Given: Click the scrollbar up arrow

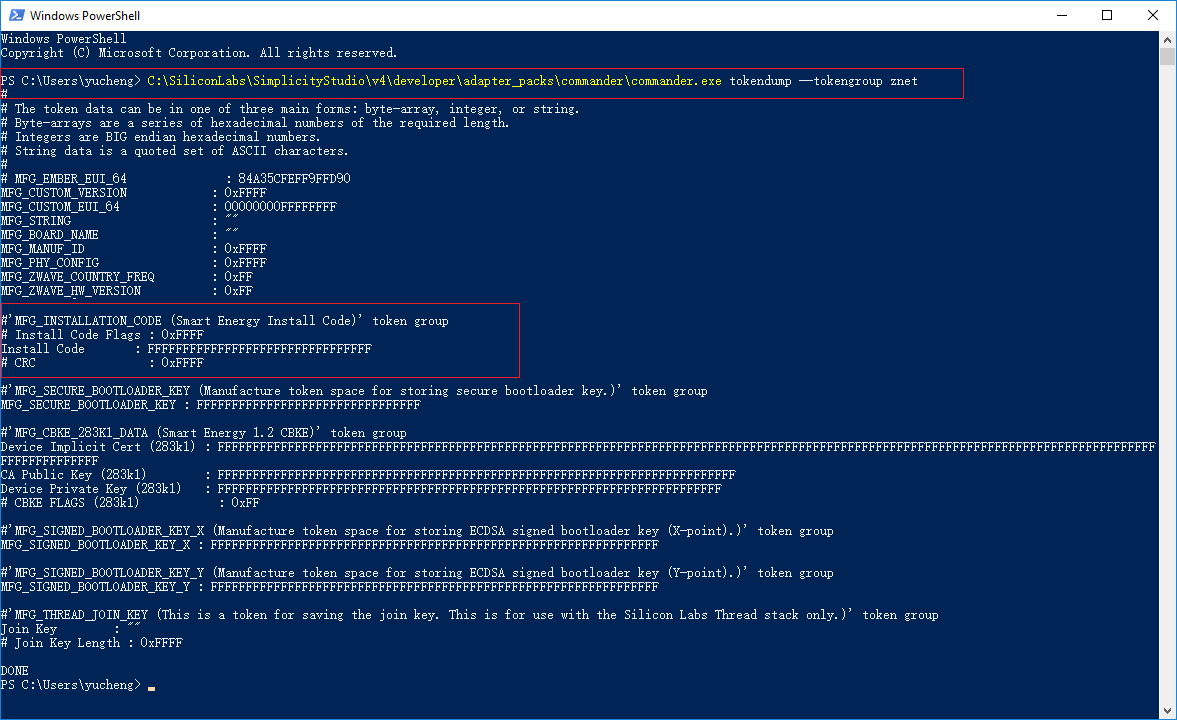Looking at the screenshot, I should (1167, 39).
